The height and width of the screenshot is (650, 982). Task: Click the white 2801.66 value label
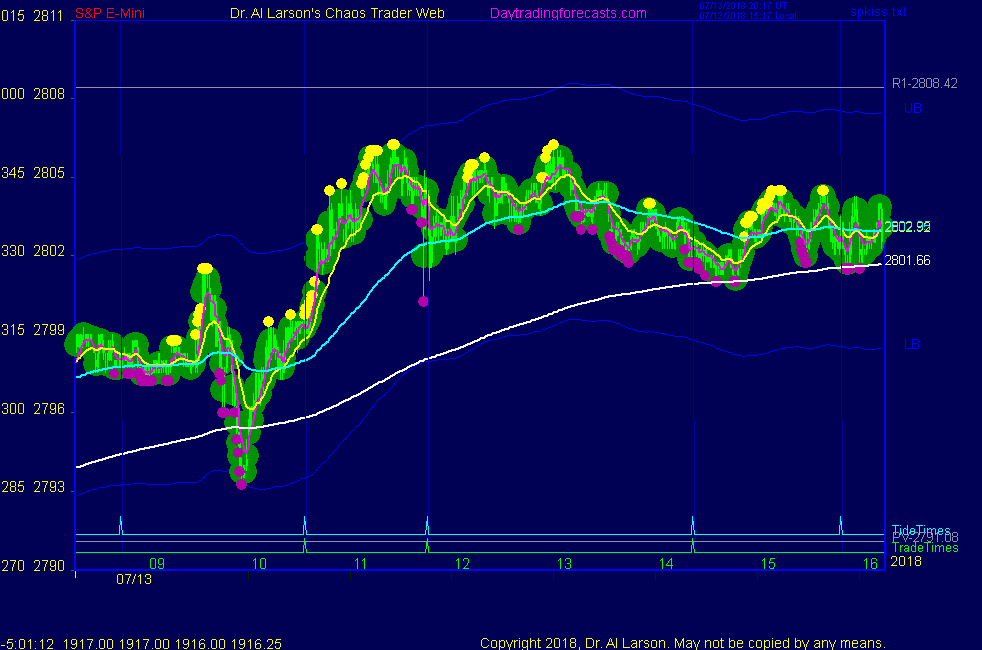(x=907, y=260)
